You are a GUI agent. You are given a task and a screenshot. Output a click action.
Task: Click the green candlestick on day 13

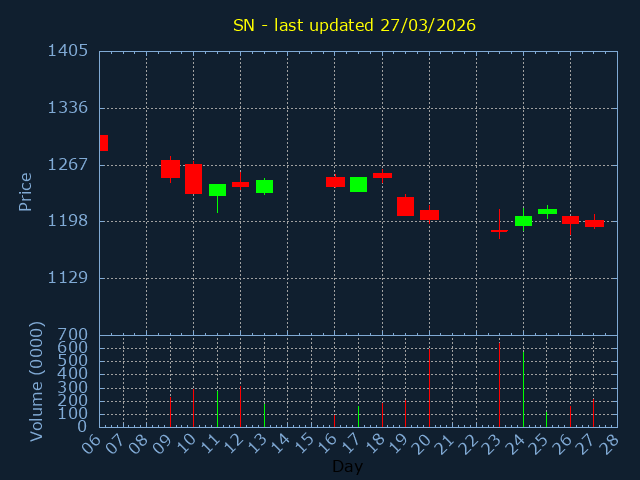(x=264, y=186)
